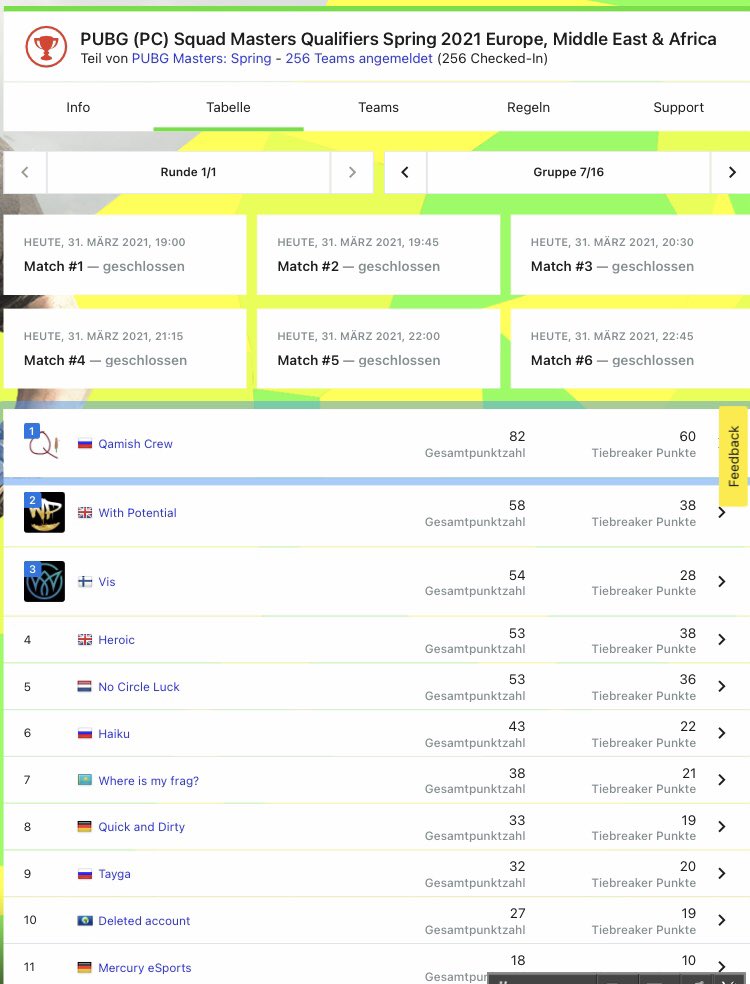
Task: Open Match #6 card from 22:45
Action: pyautogui.click(x=630, y=348)
